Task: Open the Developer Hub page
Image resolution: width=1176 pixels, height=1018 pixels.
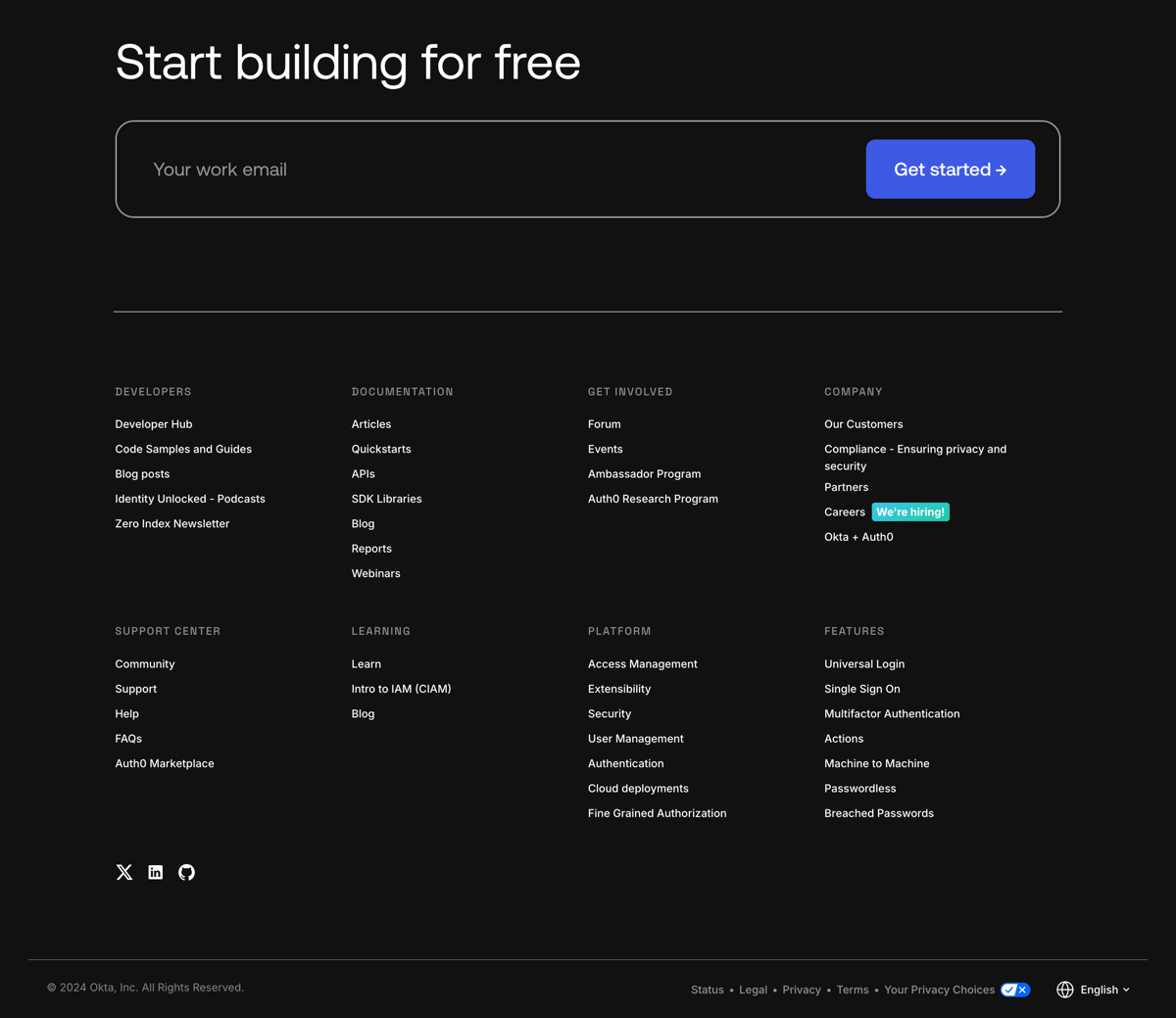Action: [153, 423]
